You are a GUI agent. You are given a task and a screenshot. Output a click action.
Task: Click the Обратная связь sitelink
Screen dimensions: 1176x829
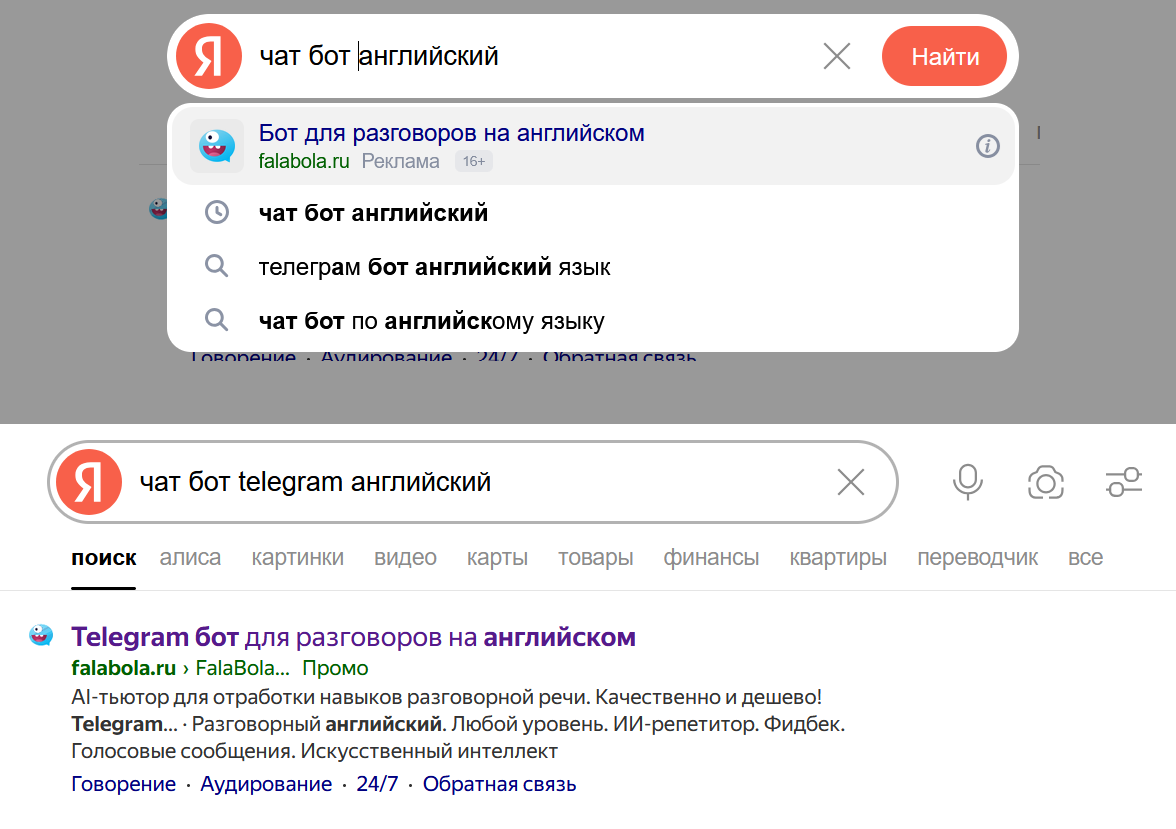499,784
